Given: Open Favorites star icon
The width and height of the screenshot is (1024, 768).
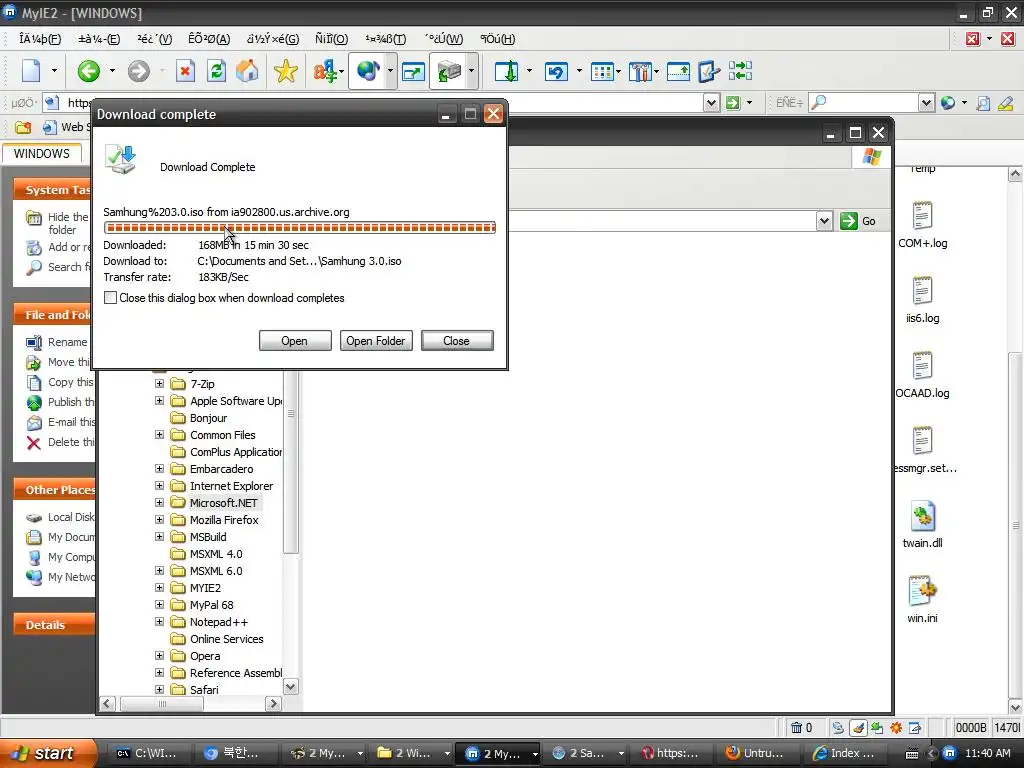Looking at the screenshot, I should [x=285, y=71].
